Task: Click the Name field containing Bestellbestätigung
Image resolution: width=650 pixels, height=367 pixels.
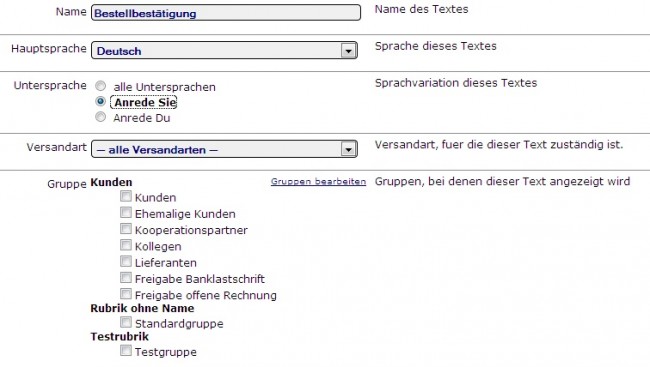Action: click(226, 13)
